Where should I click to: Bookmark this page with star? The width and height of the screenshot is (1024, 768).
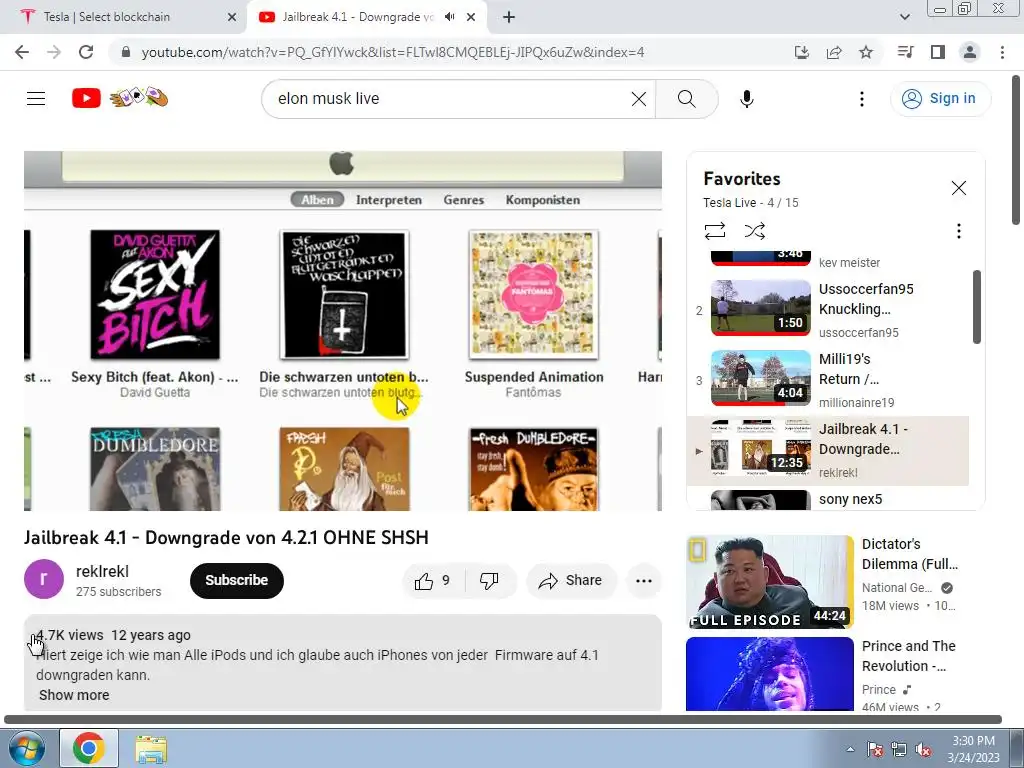(x=865, y=52)
